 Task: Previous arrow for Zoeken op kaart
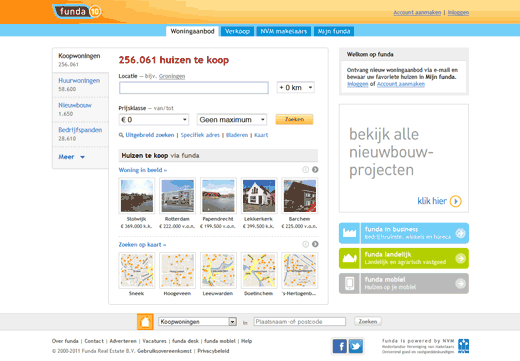click(x=305, y=244)
